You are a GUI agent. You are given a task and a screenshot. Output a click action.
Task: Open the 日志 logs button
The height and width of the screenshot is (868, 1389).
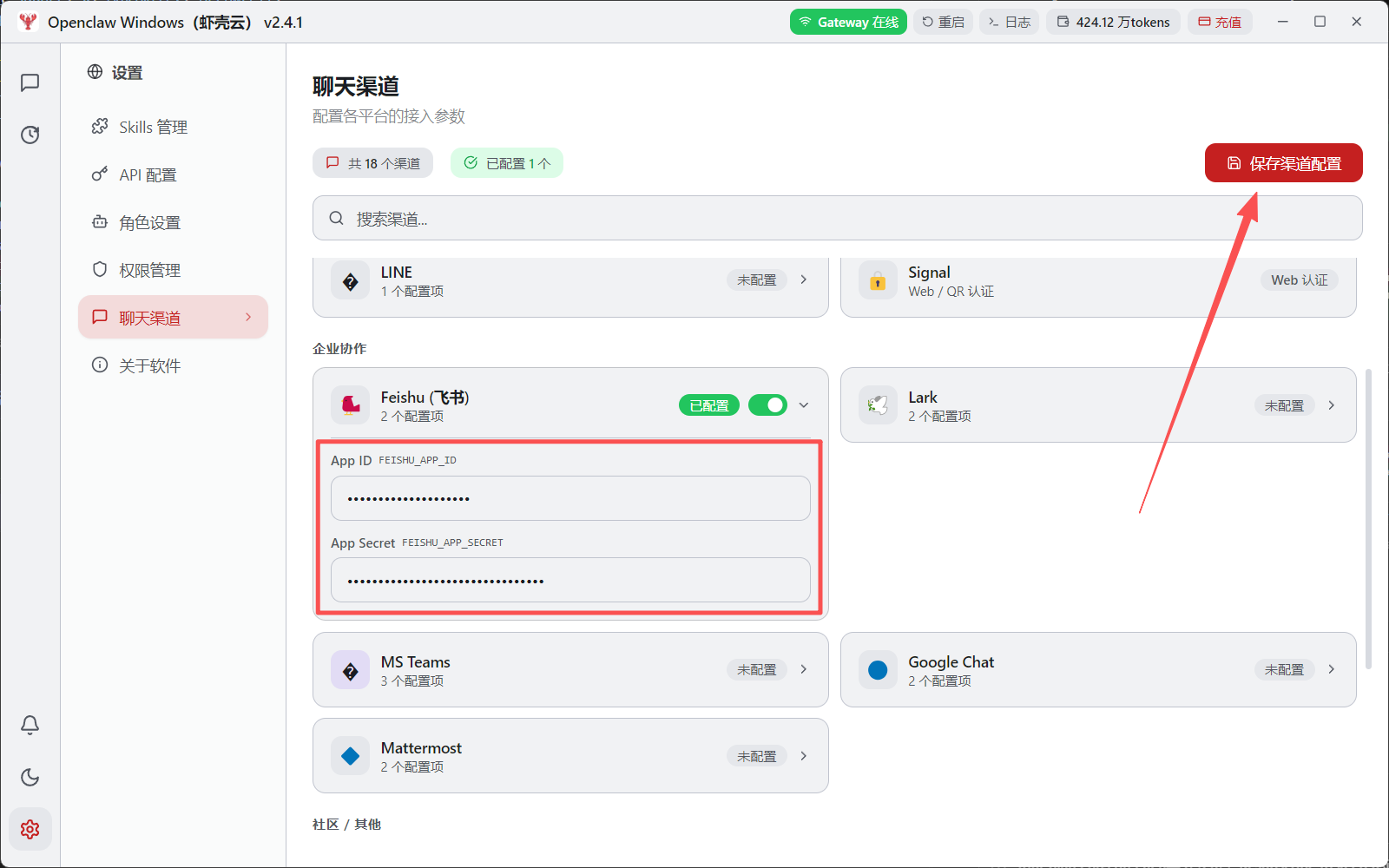click(1009, 22)
